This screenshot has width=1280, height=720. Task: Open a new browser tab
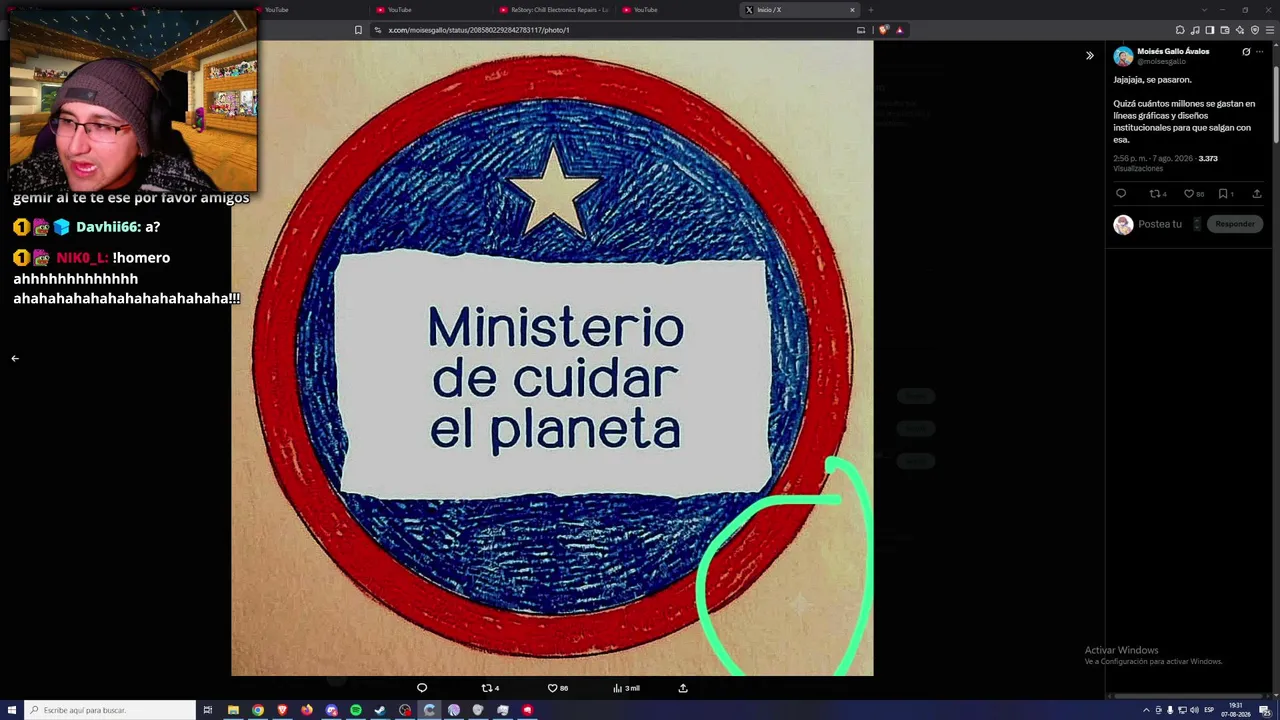click(870, 10)
